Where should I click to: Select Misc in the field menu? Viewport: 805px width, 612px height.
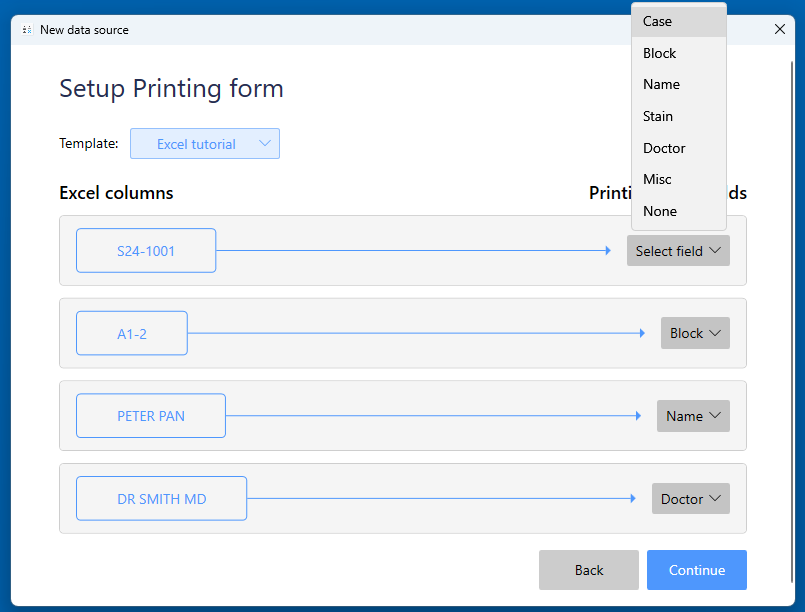(678, 179)
